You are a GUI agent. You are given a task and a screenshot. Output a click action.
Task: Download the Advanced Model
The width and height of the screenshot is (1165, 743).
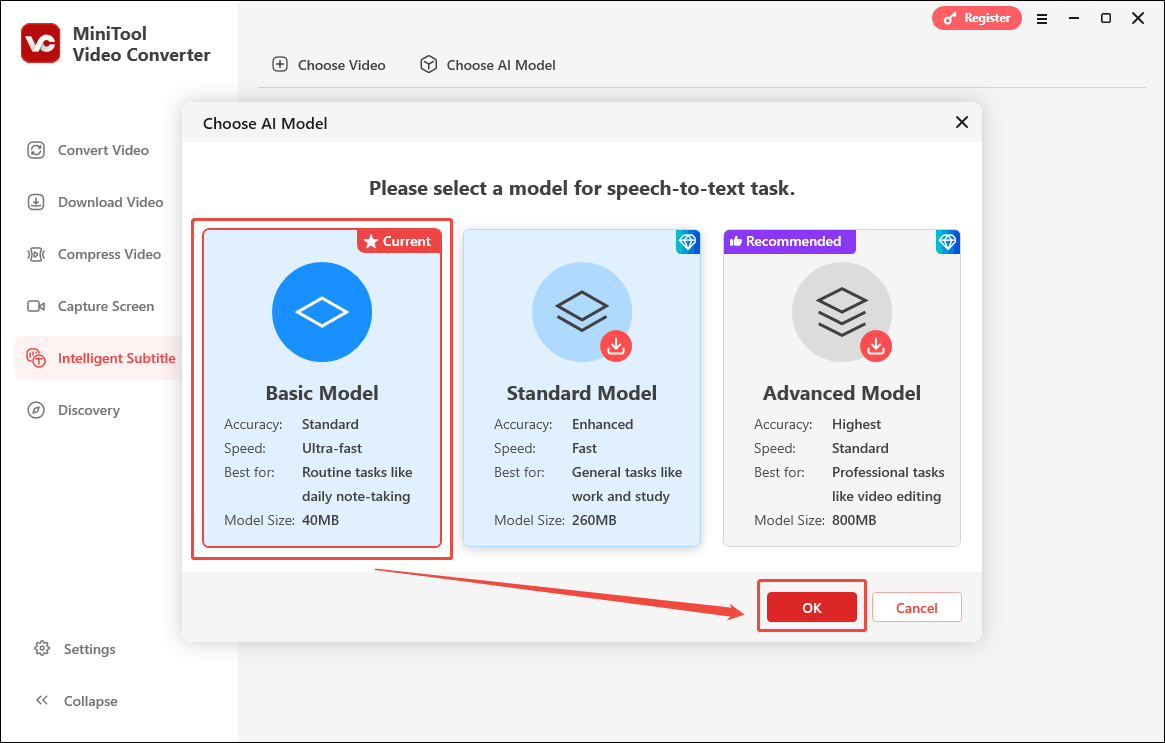876,346
